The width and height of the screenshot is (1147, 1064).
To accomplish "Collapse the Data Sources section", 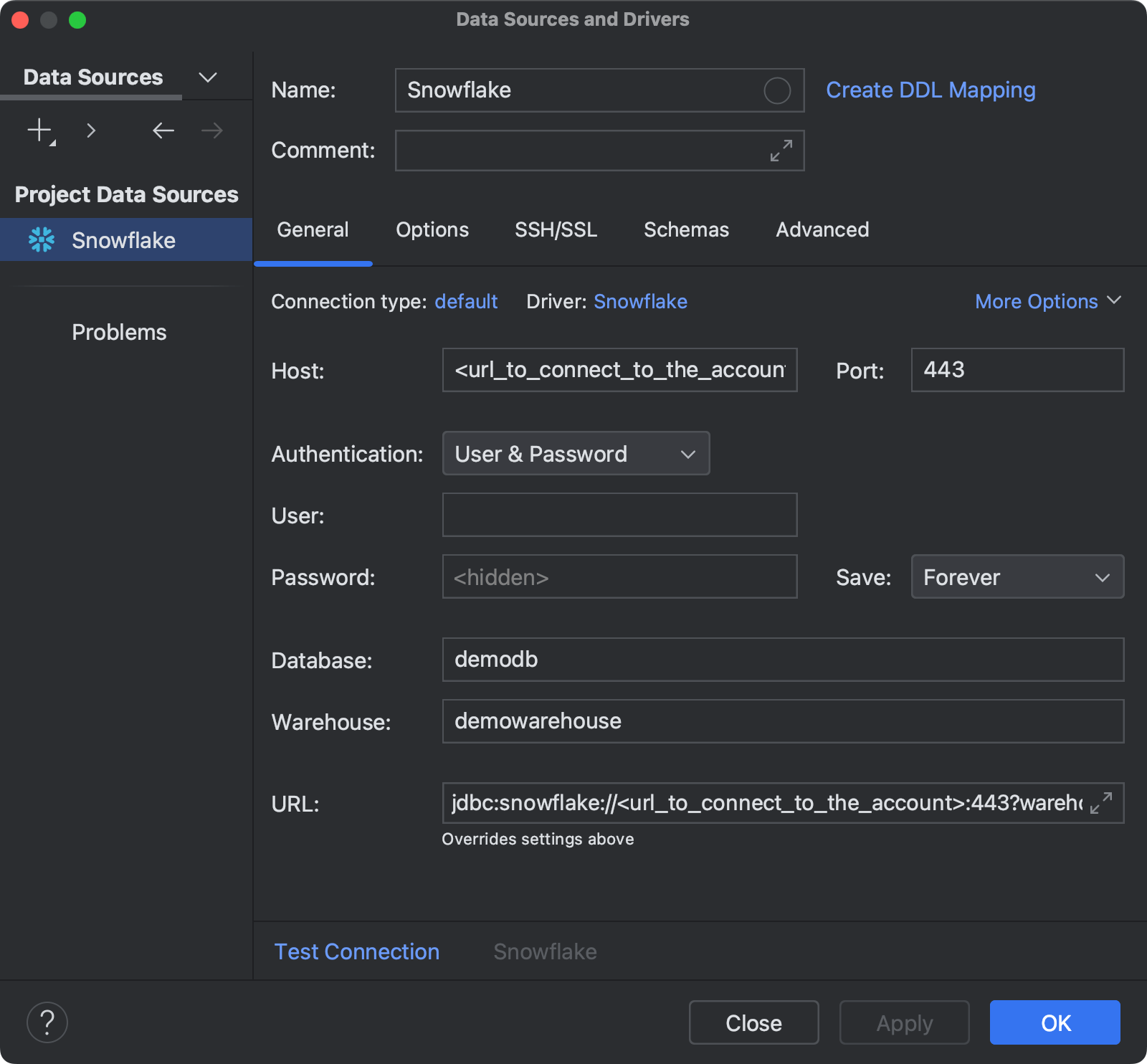I will click(x=207, y=77).
